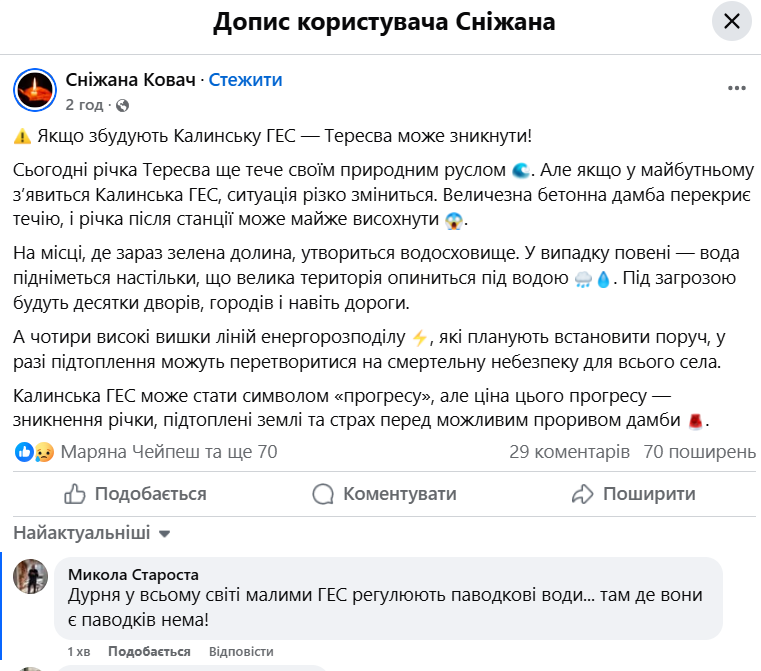Click Микола Староста commenter avatar
This screenshot has width=761, height=671.
(31, 576)
